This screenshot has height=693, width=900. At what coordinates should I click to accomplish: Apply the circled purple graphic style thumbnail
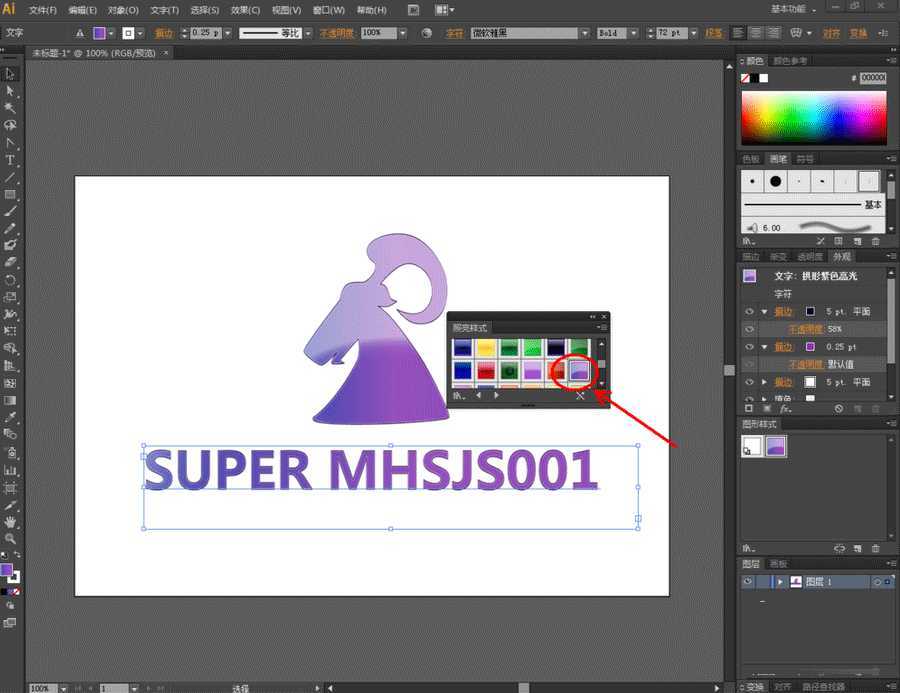pyautogui.click(x=580, y=371)
